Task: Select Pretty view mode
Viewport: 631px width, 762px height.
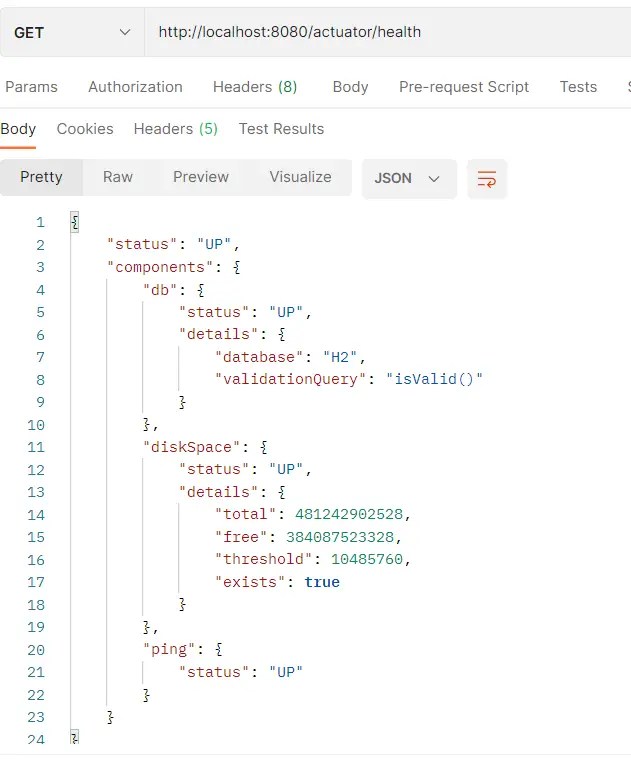Action: (41, 177)
